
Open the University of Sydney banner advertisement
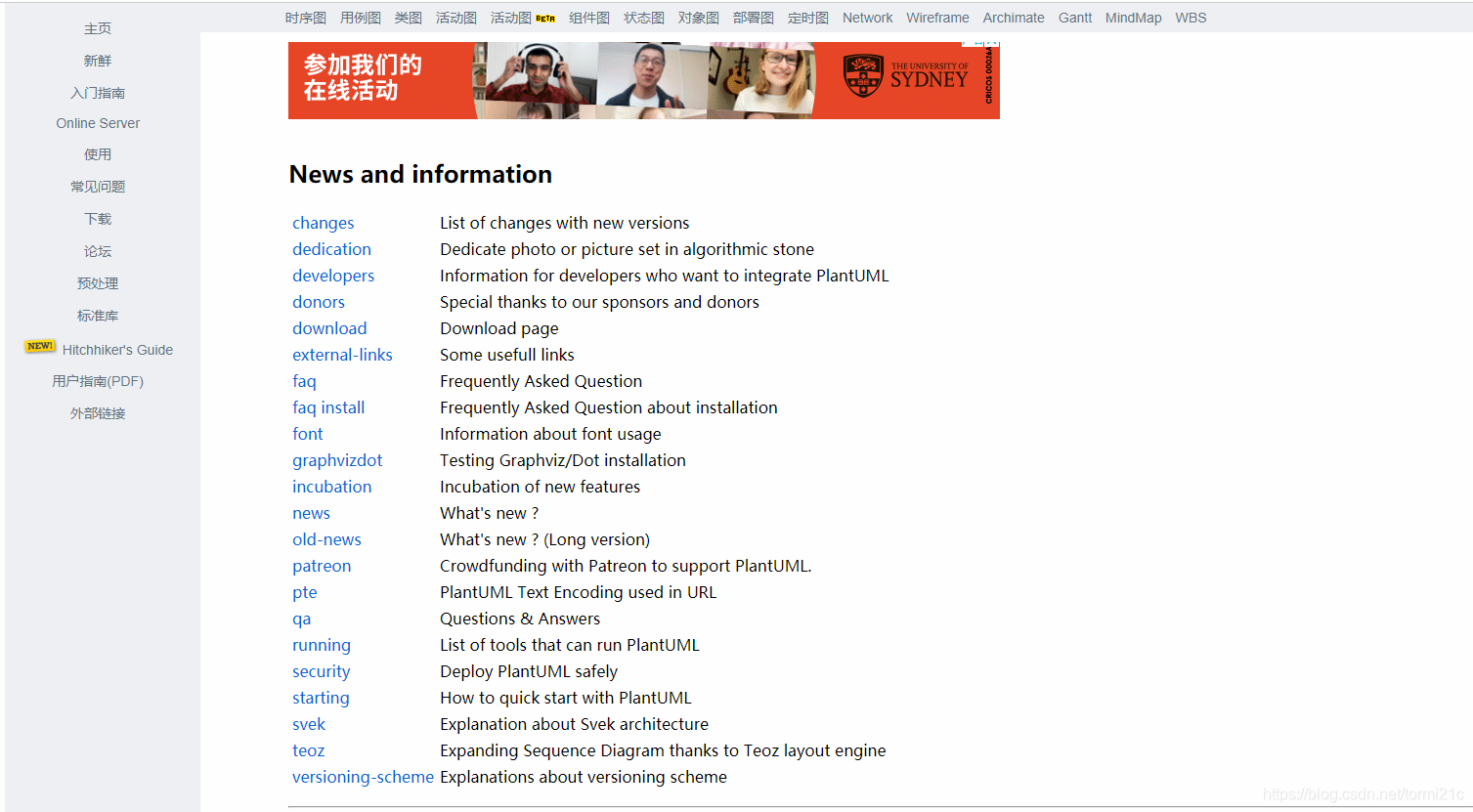point(644,80)
